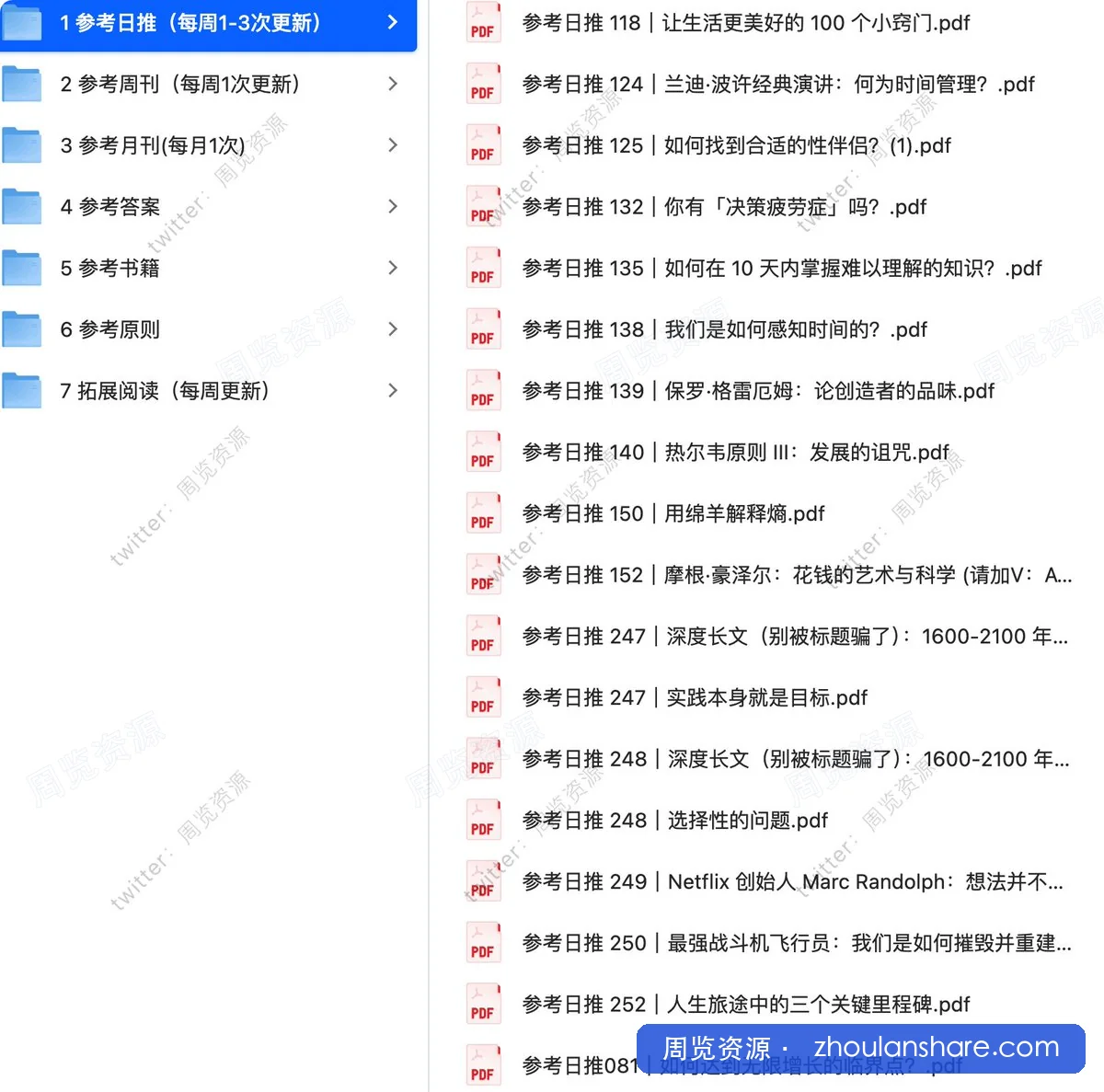Select folder name 5 参考书籍
This screenshot has height=1092, width=1104.
tap(110, 269)
